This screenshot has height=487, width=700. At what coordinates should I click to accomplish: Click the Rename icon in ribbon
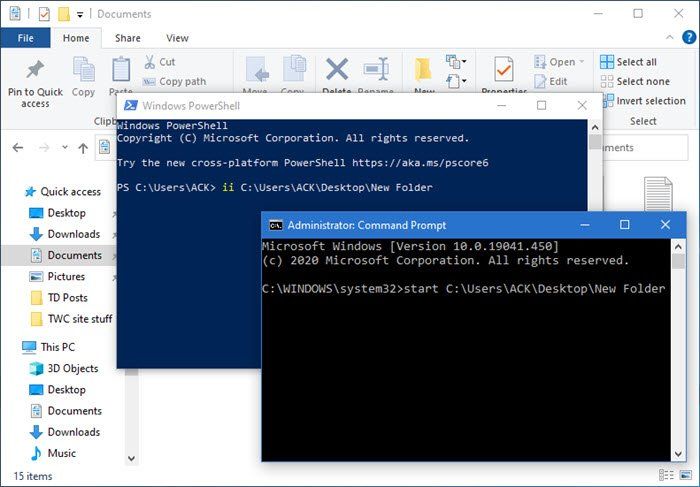pos(376,69)
